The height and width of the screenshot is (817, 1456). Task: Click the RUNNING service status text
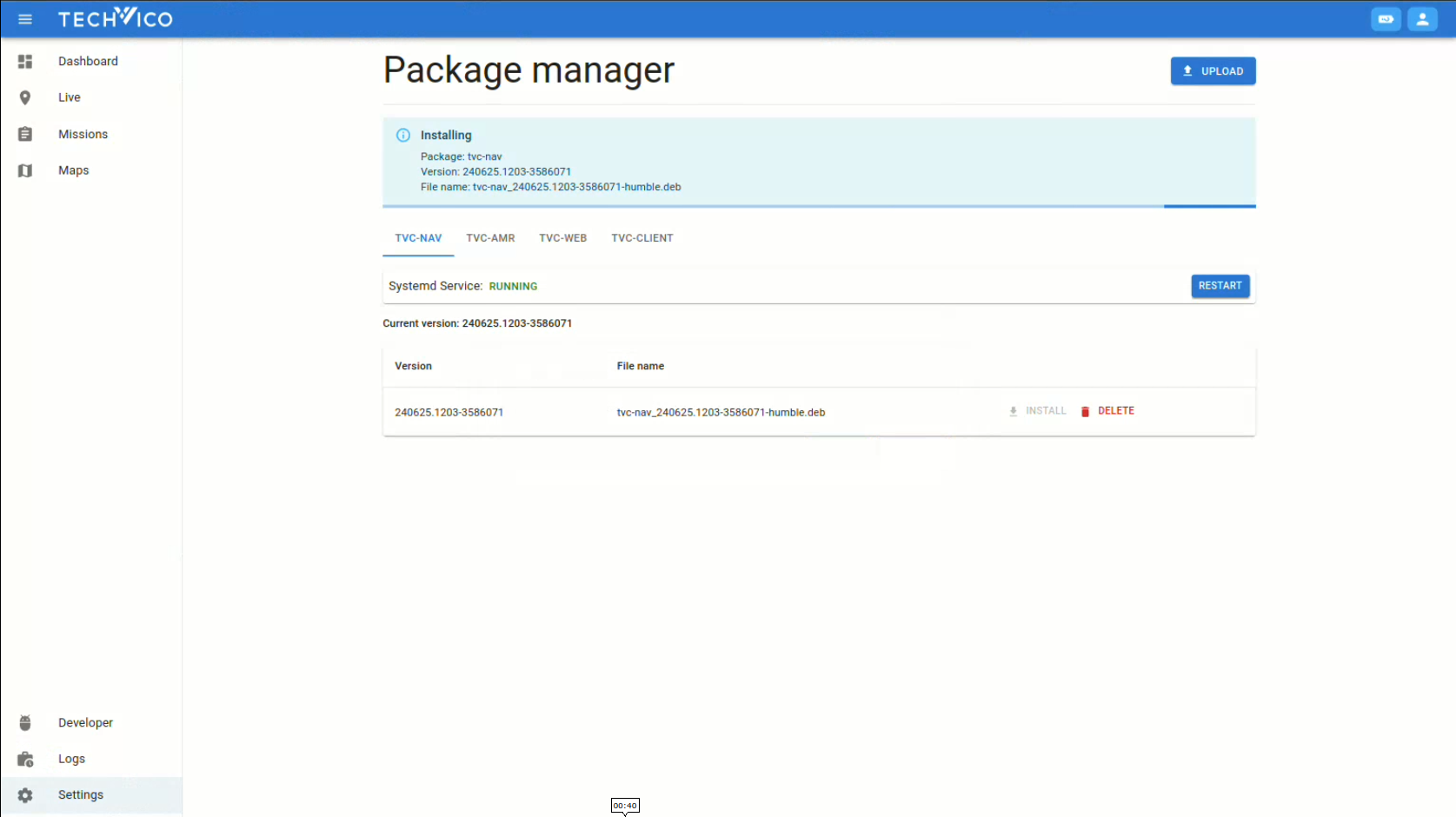click(x=513, y=286)
